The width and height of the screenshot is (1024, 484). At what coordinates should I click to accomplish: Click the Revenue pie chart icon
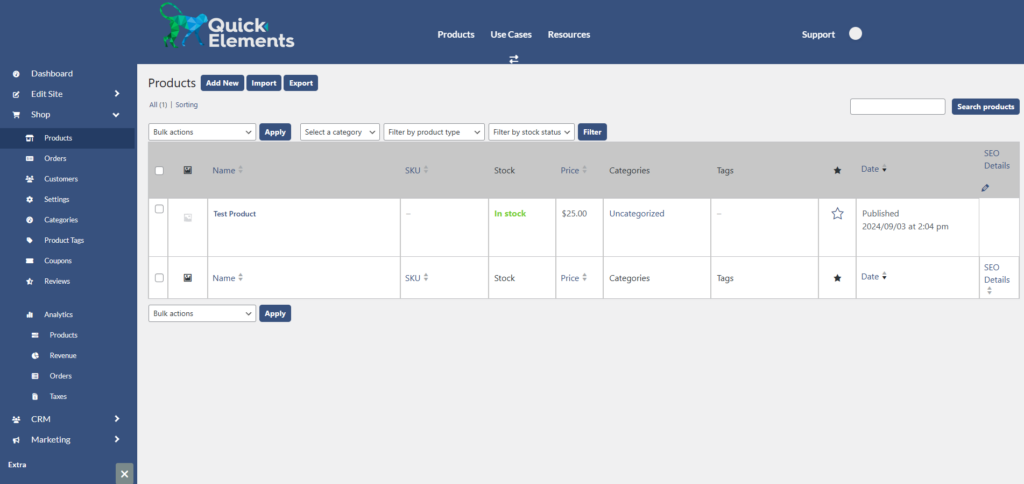(x=35, y=355)
